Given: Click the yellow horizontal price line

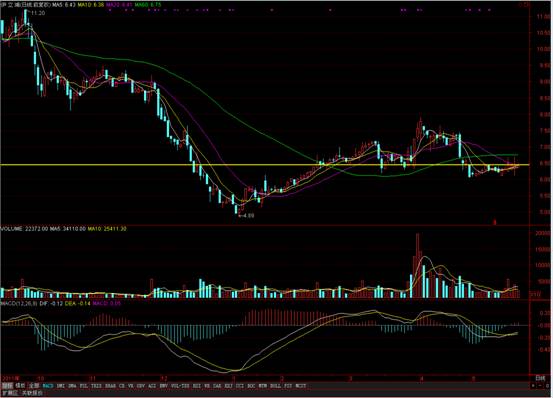Looking at the screenshot, I should tap(265, 165).
